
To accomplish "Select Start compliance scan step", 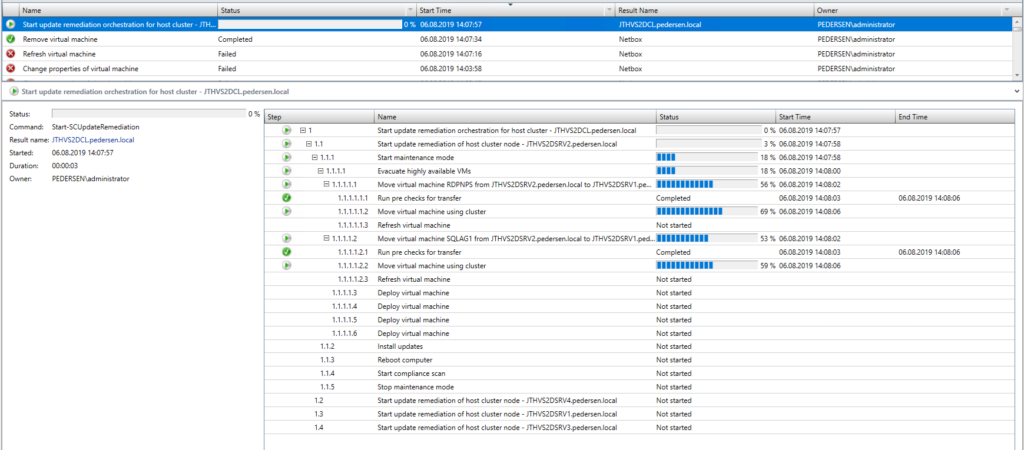I will click(x=640, y=374).
